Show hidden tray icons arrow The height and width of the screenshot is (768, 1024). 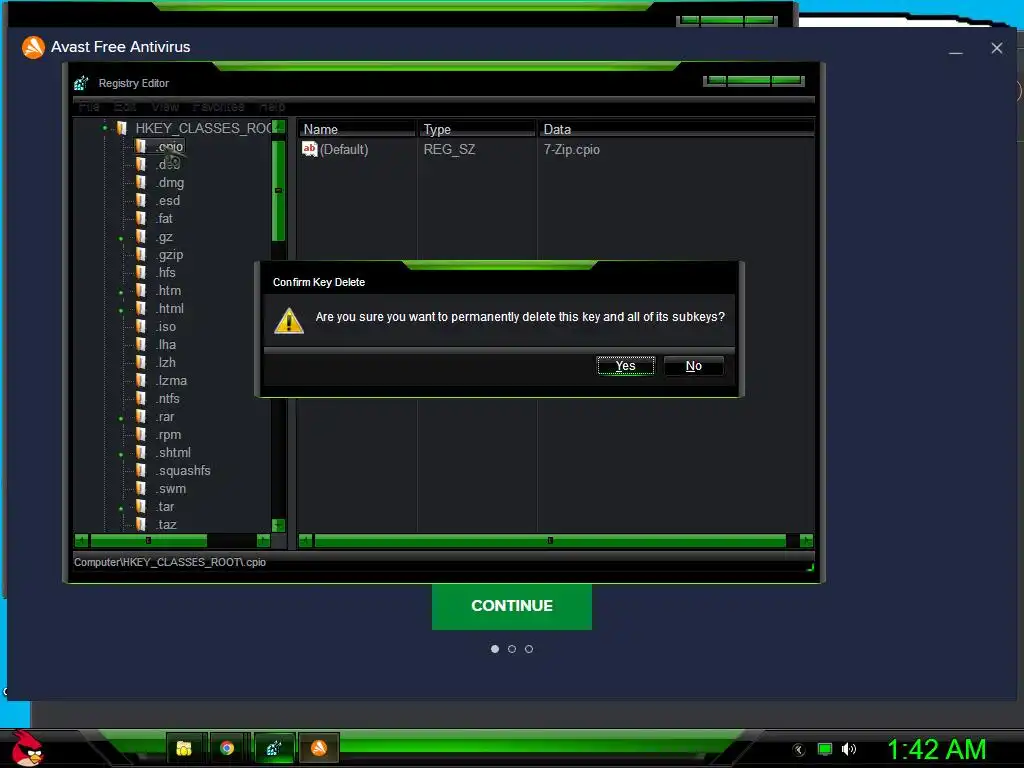[799, 750]
